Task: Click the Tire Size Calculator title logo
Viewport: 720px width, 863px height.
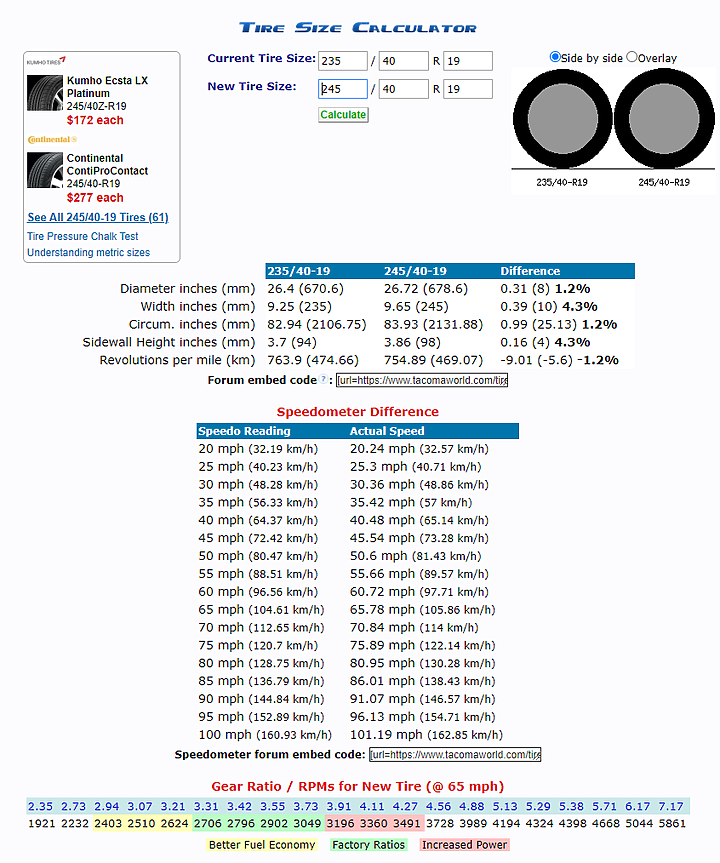Action: pos(358,28)
